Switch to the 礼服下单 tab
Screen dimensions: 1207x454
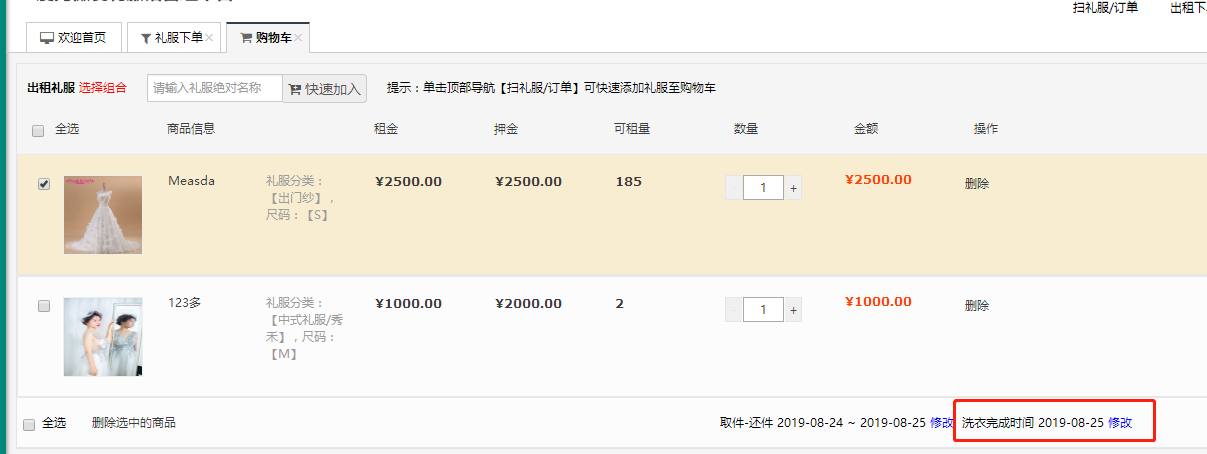(x=170, y=38)
